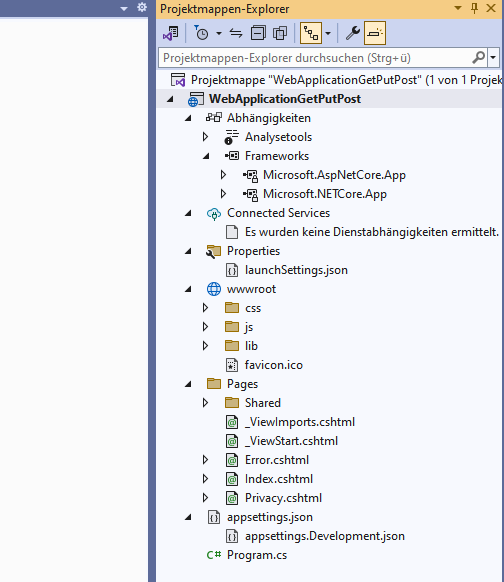This screenshot has height=582, width=504.
Task: Expand Privacy.cshtml node
Action: click(205, 498)
